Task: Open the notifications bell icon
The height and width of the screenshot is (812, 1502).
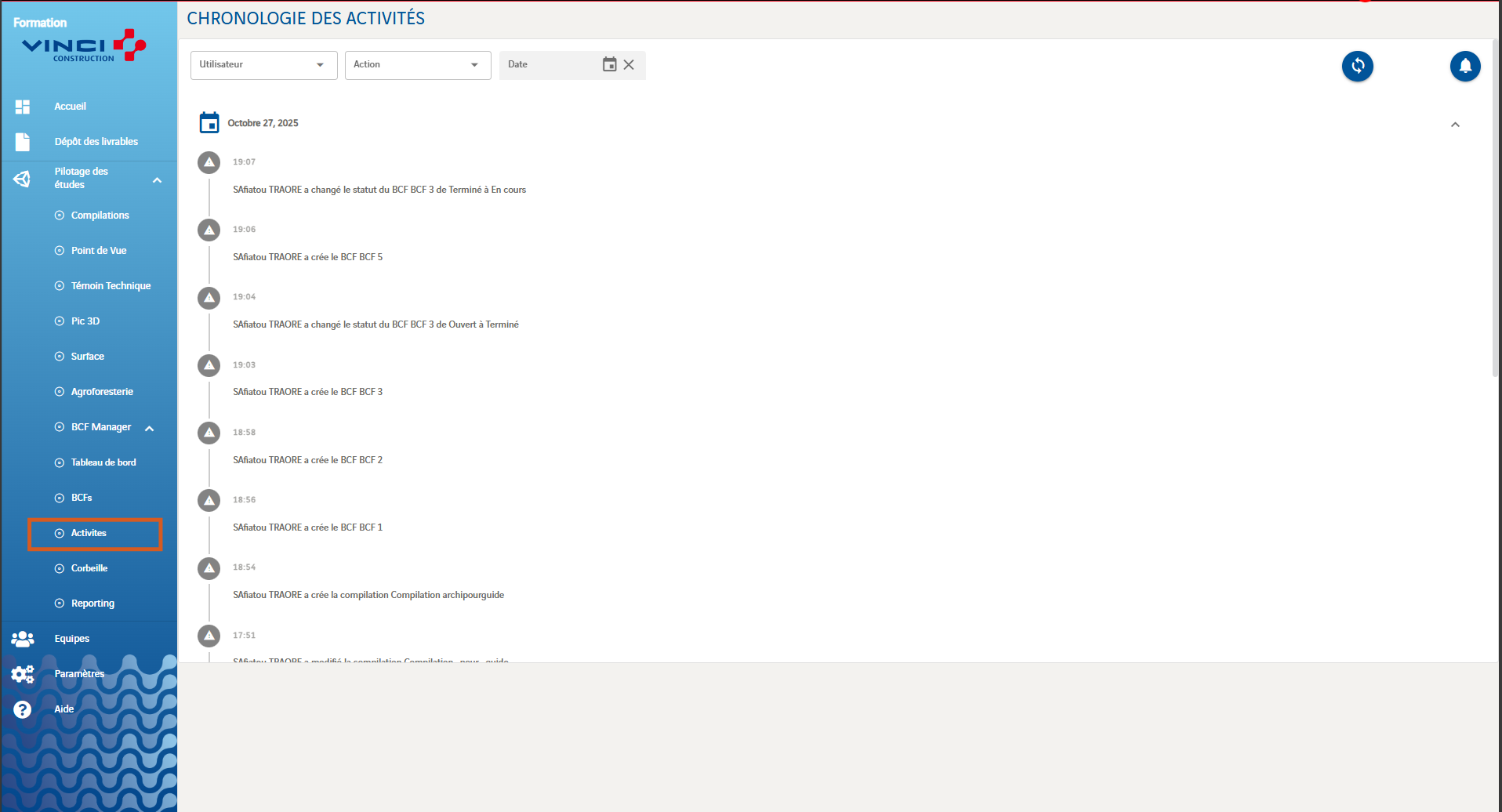Action: (1464, 66)
